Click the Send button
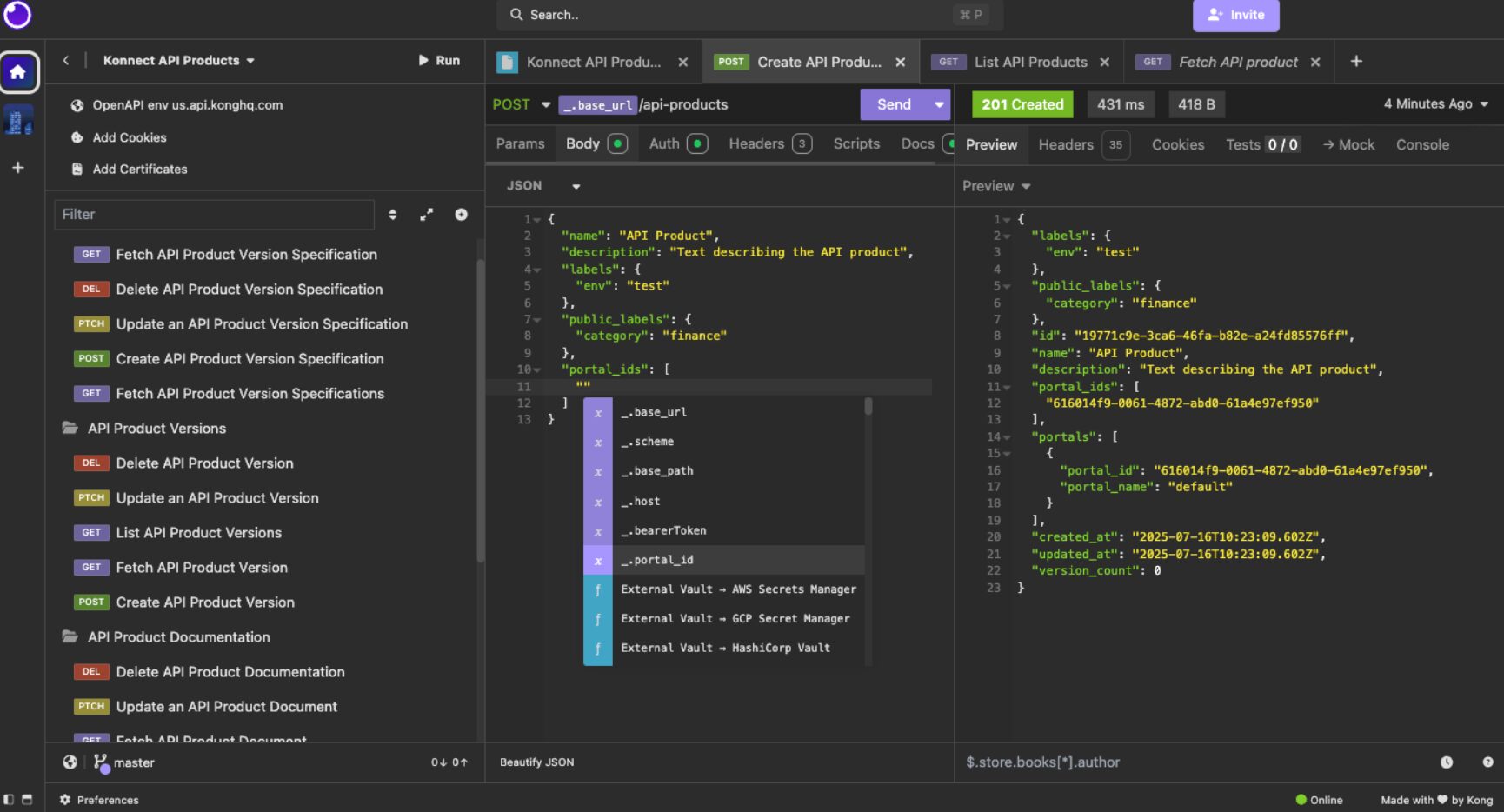The image size is (1504, 812). click(894, 104)
